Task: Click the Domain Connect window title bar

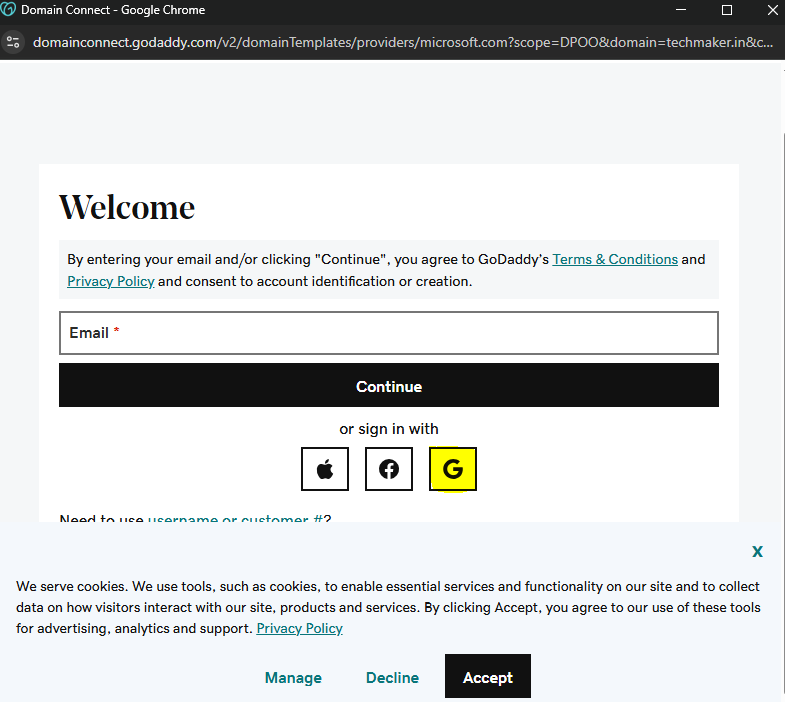Action: pyautogui.click(x=400, y=10)
